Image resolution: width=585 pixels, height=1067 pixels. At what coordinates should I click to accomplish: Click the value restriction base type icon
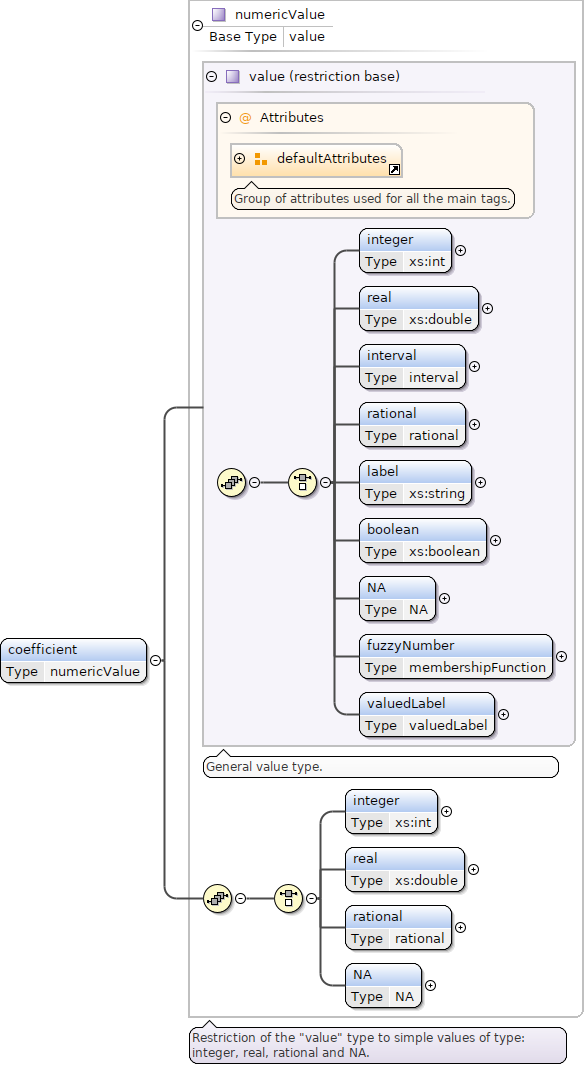pos(233,76)
